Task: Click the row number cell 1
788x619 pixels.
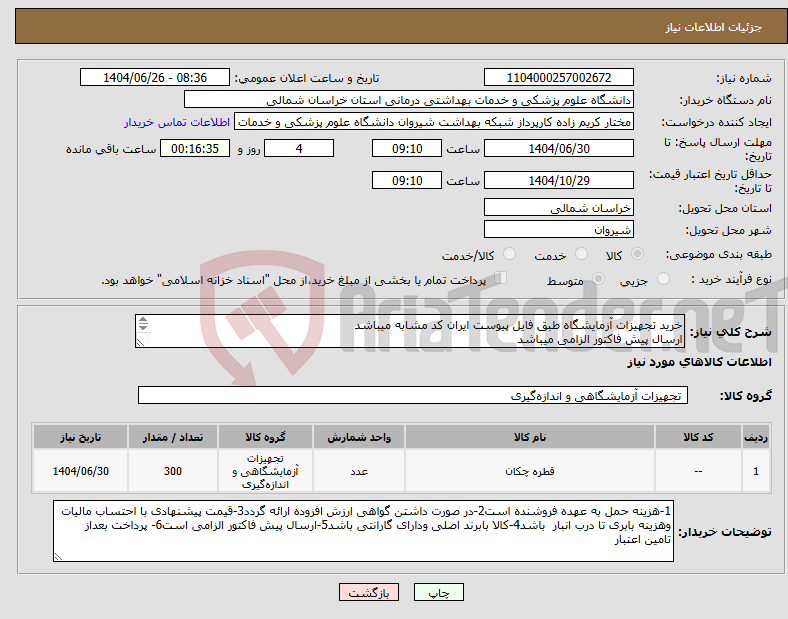Action: click(756, 471)
